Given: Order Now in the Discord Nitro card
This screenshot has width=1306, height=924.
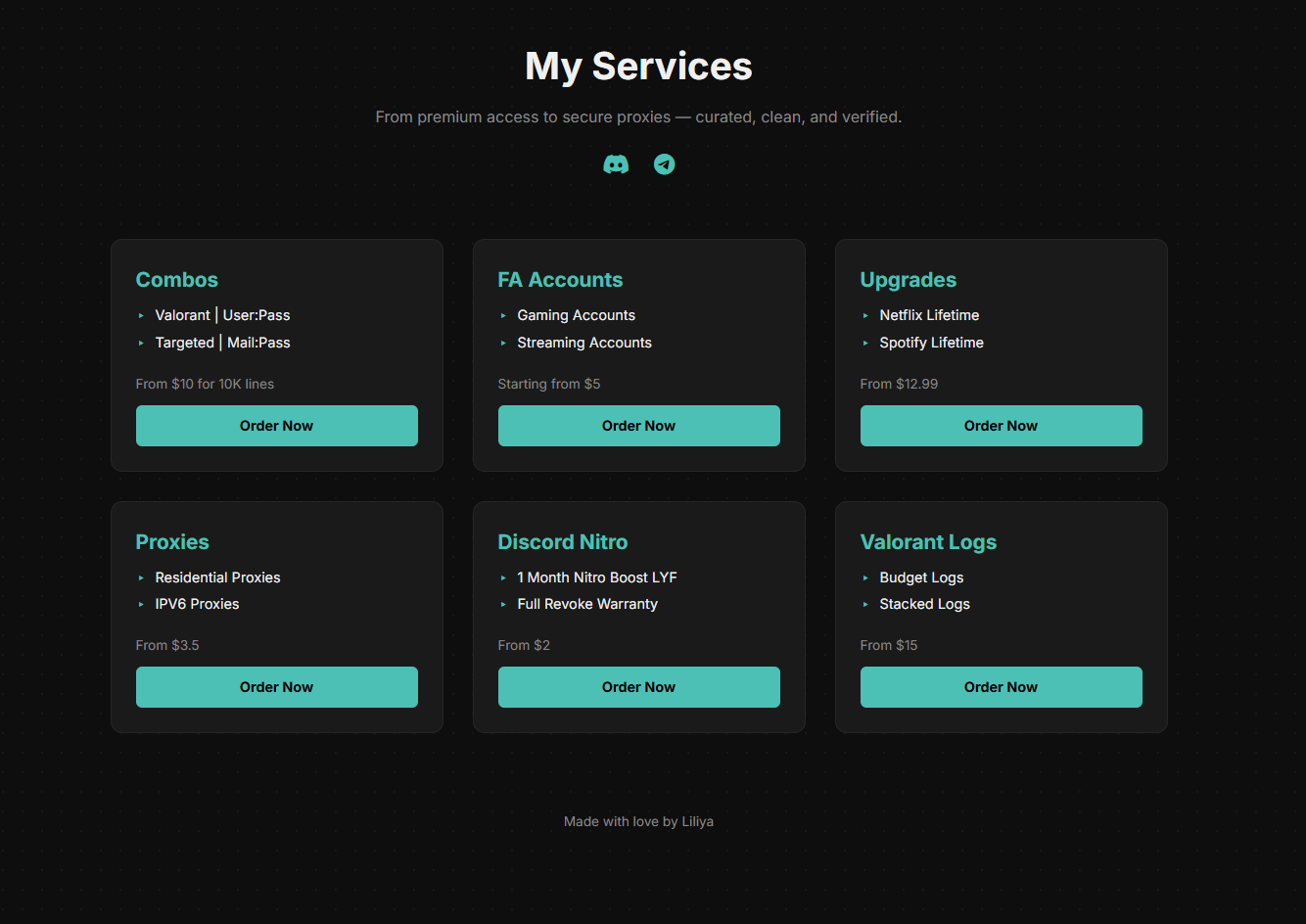Looking at the screenshot, I should tap(639, 687).
